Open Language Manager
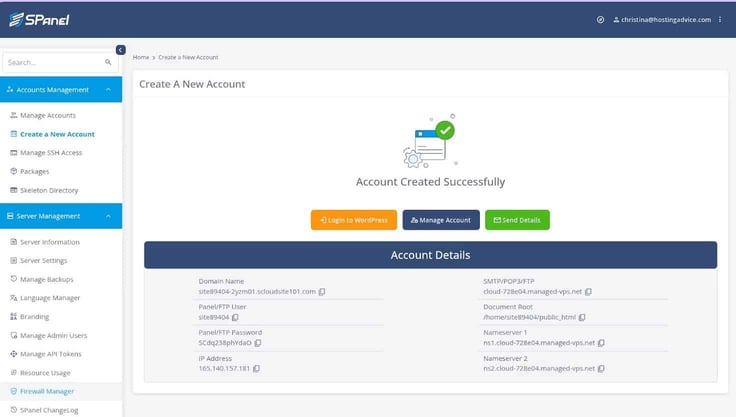This screenshot has height=417, width=736. 50,298
